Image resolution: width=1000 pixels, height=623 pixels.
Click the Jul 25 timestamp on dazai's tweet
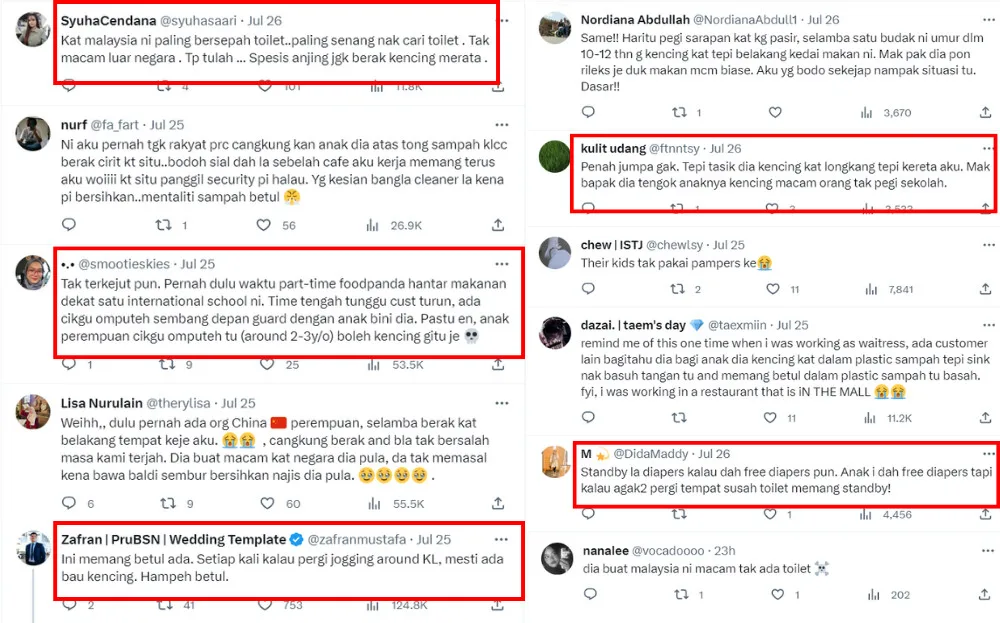point(792,325)
